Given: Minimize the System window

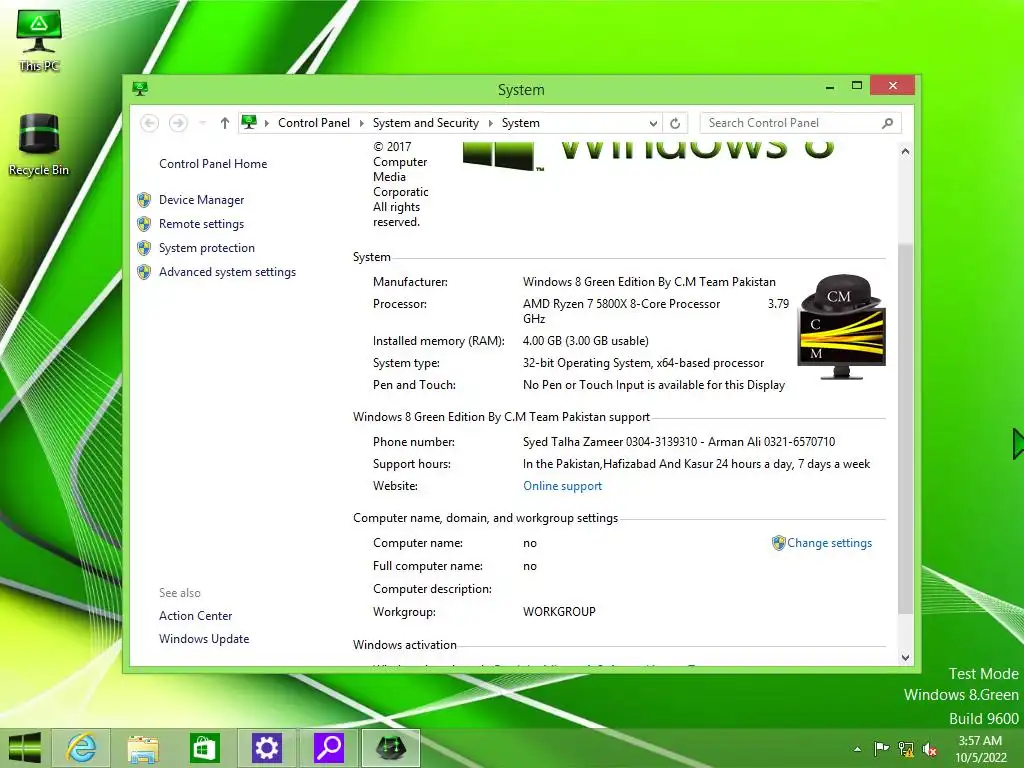Looking at the screenshot, I should (x=830, y=87).
